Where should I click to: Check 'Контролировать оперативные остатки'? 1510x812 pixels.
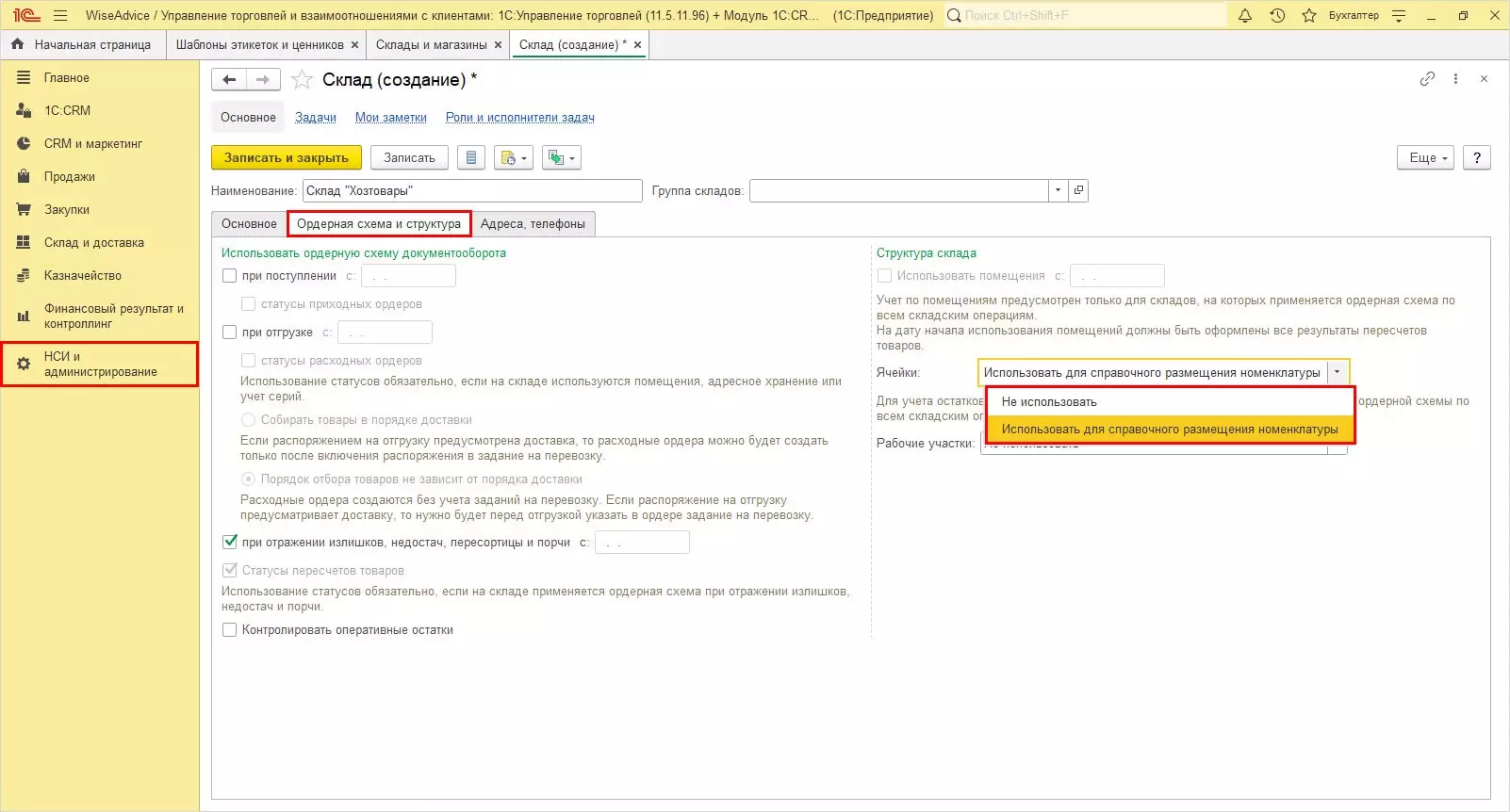[229, 630]
